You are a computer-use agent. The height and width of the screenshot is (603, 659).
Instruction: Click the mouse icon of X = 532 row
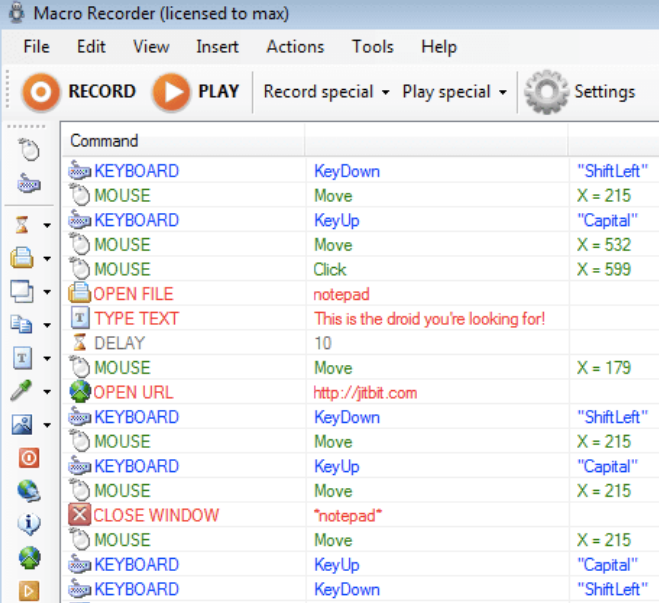(79, 244)
